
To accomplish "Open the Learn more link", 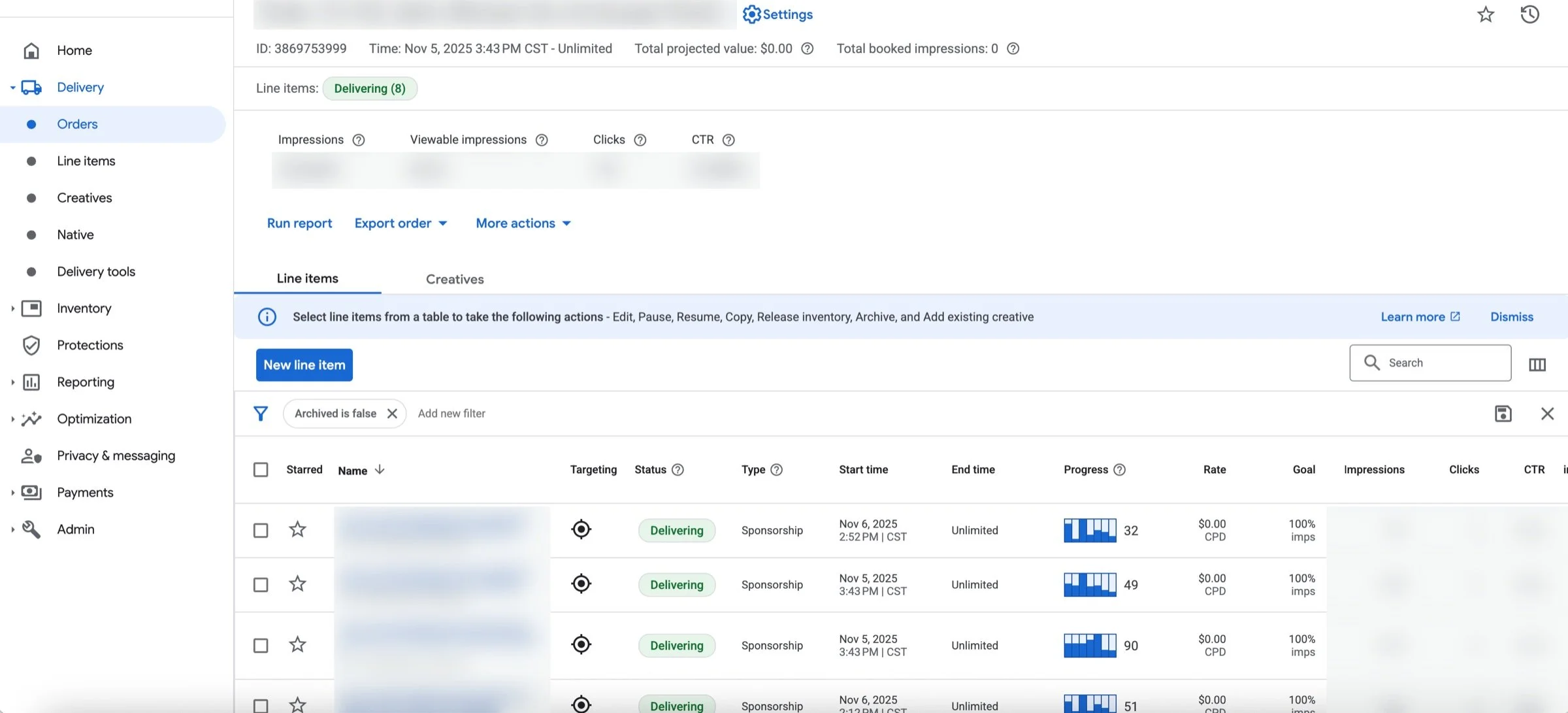I will coord(1420,317).
